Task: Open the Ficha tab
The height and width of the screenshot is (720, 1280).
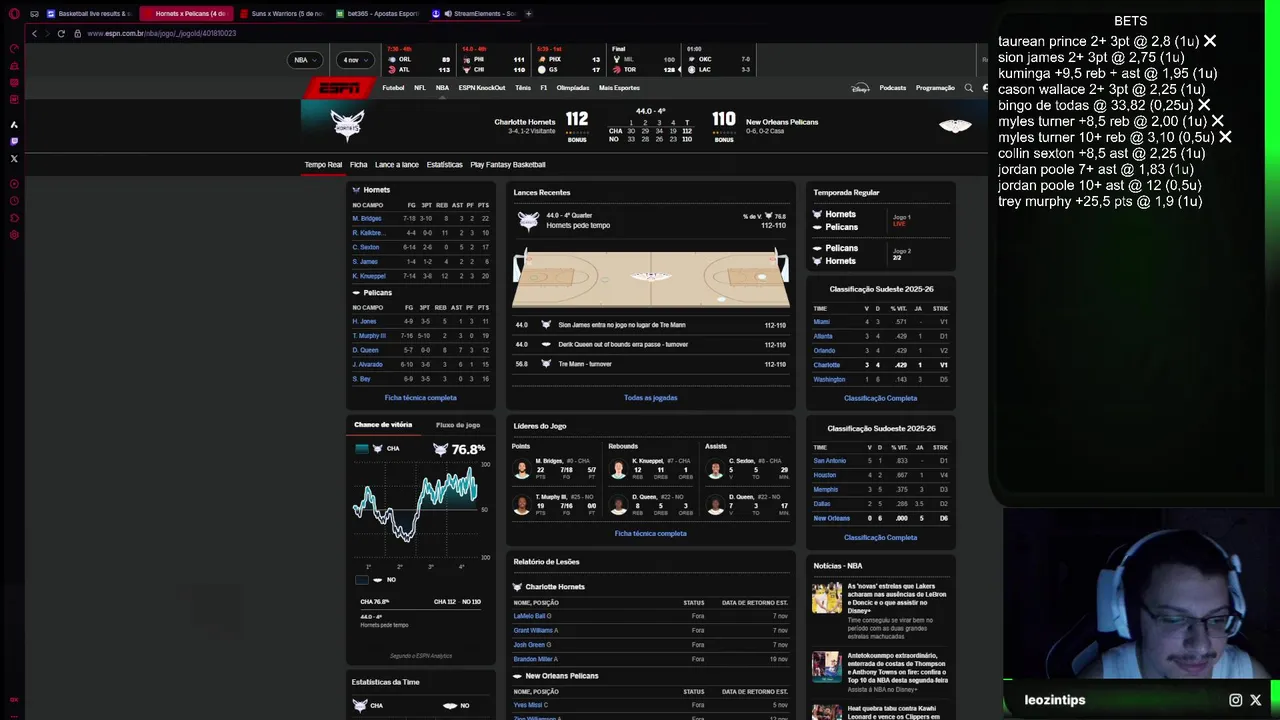Action: [x=358, y=164]
